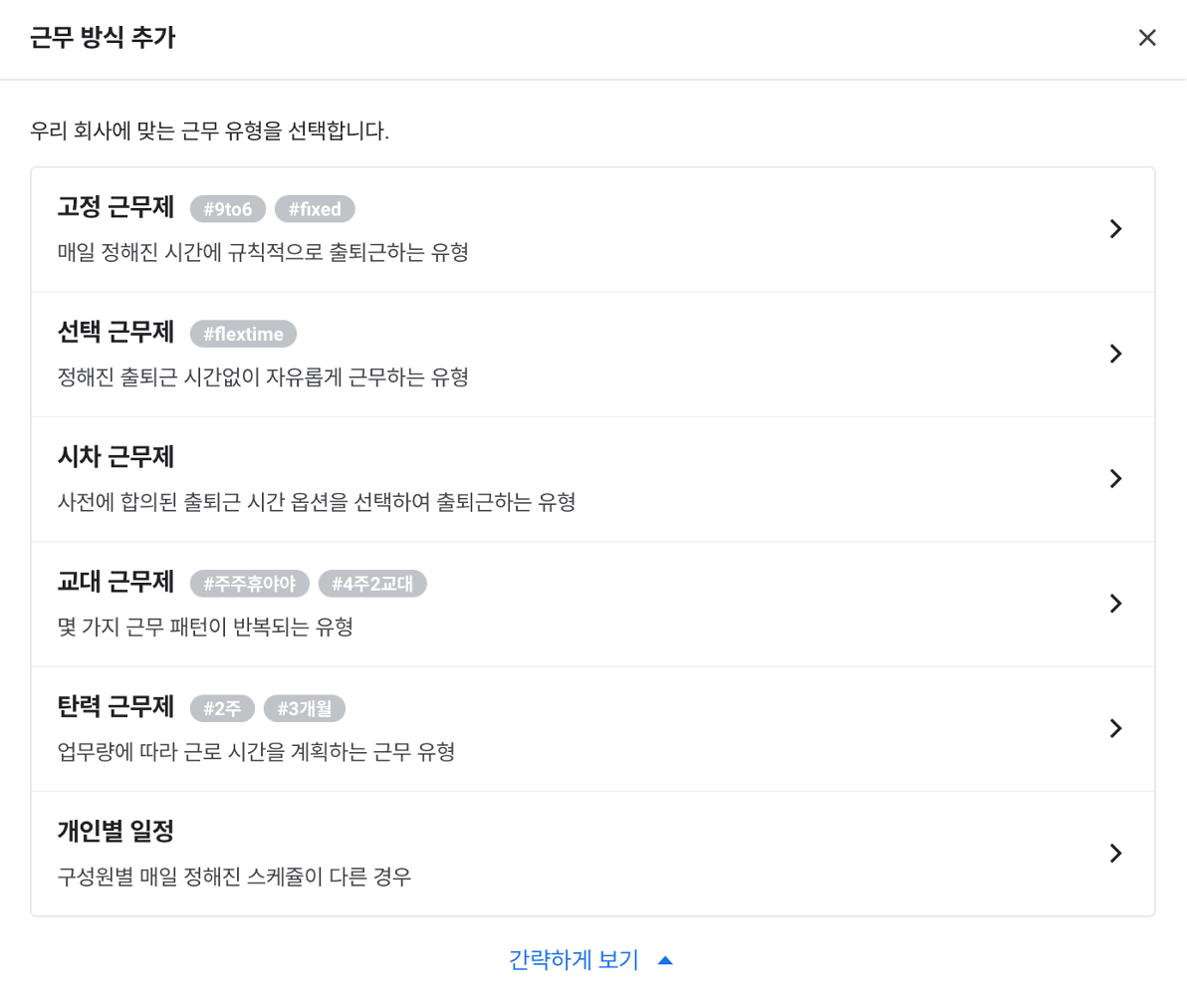
Task: Open the 개인별 일정 option title
Action: [116, 832]
